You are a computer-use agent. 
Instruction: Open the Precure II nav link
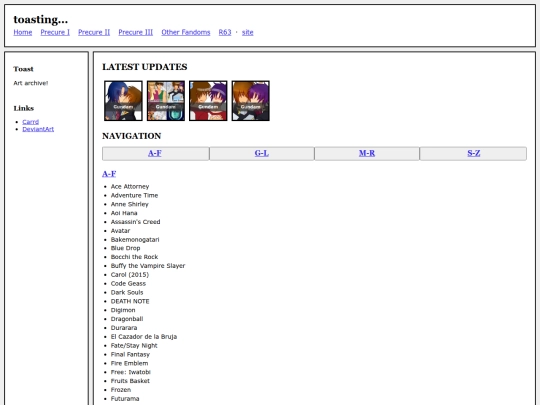pos(94,32)
